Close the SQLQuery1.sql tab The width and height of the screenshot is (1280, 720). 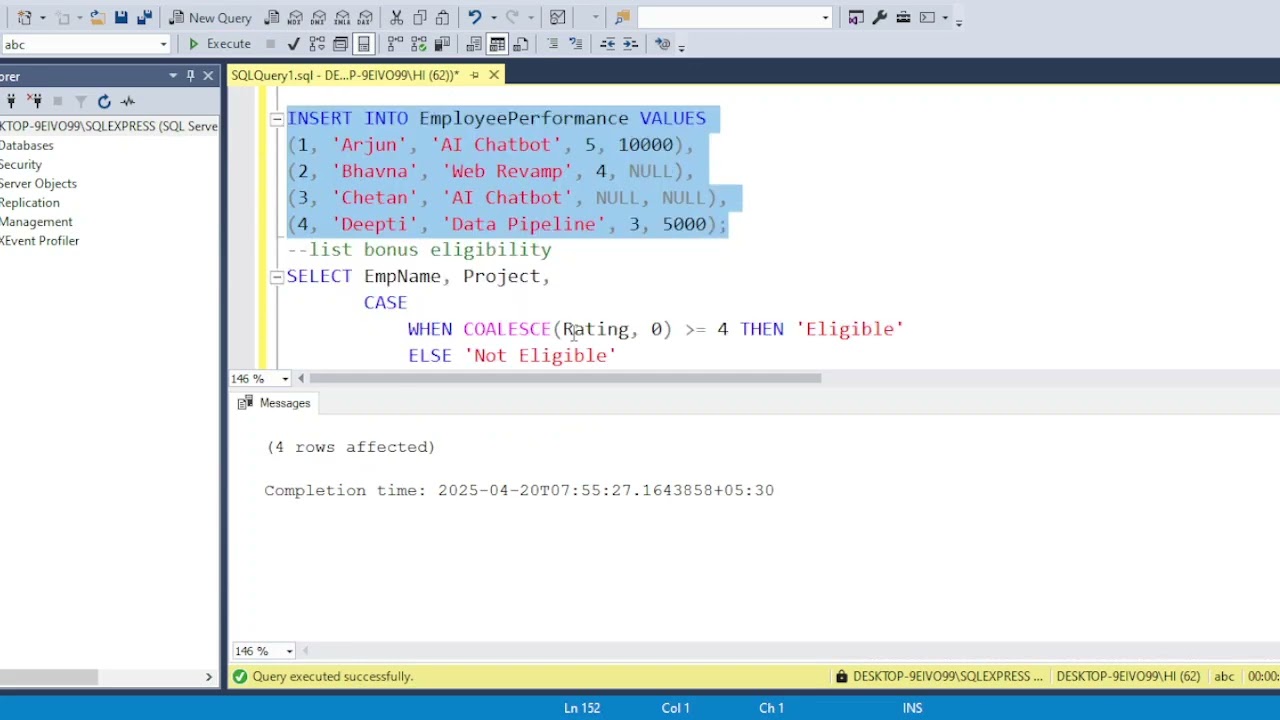click(x=494, y=75)
